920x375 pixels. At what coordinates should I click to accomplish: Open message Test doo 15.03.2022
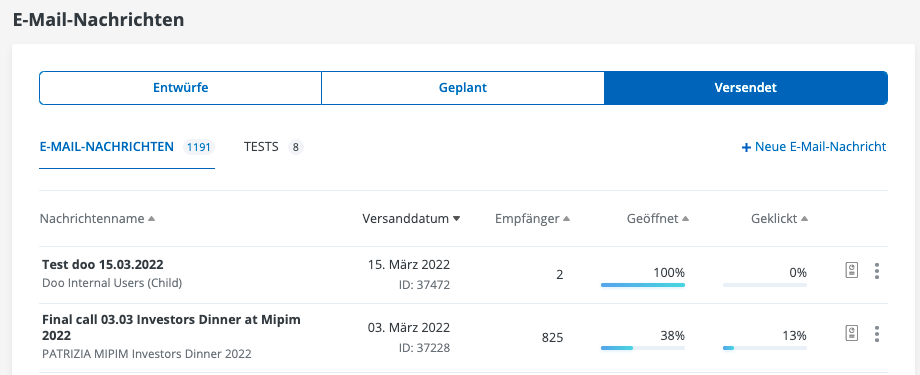pos(103,264)
